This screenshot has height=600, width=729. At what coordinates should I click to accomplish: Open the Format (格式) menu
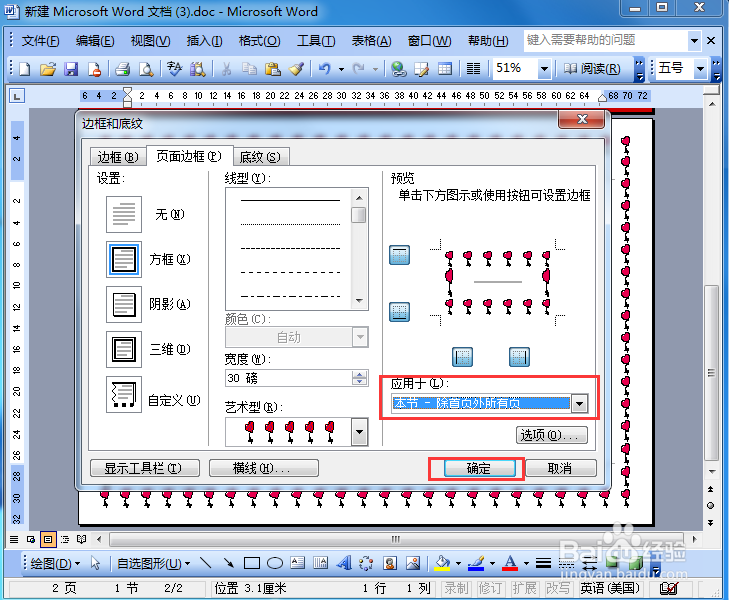[x=259, y=41]
